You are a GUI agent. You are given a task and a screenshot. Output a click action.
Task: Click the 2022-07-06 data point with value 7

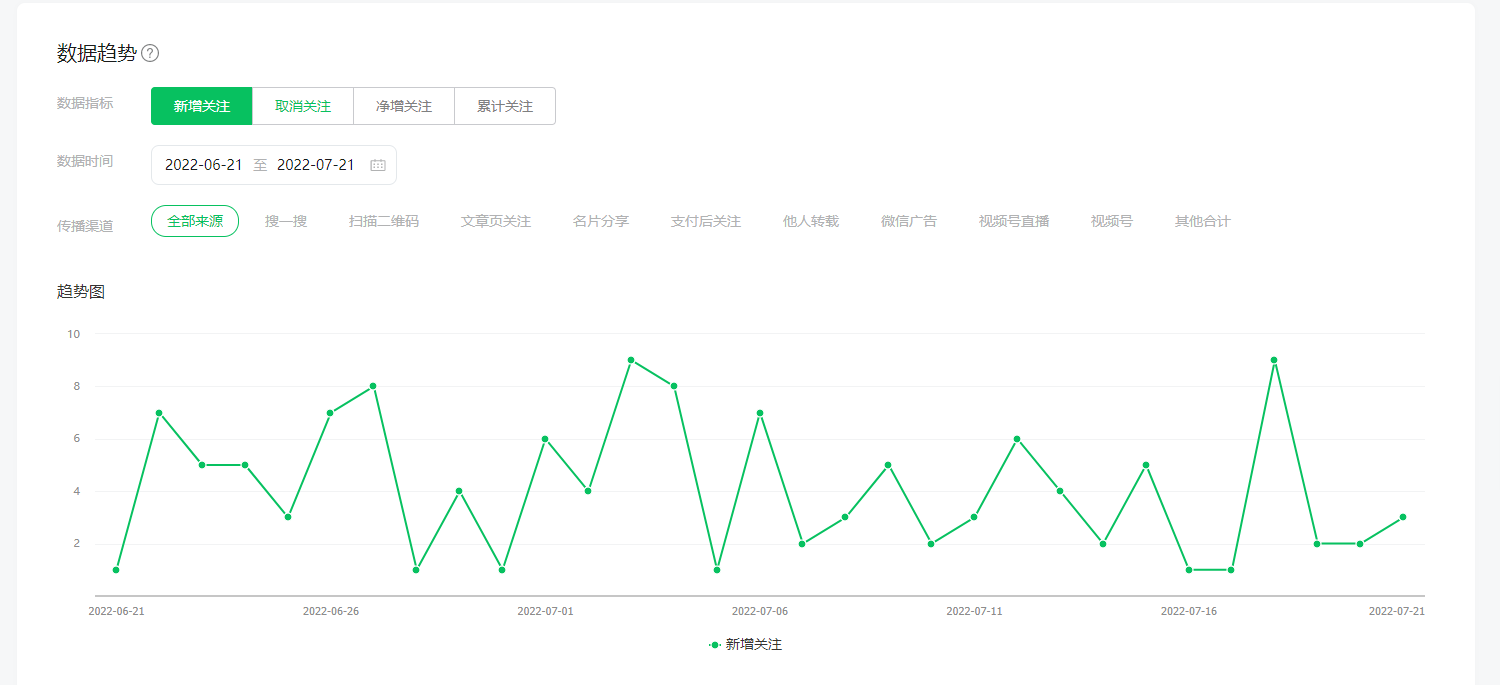(x=760, y=413)
